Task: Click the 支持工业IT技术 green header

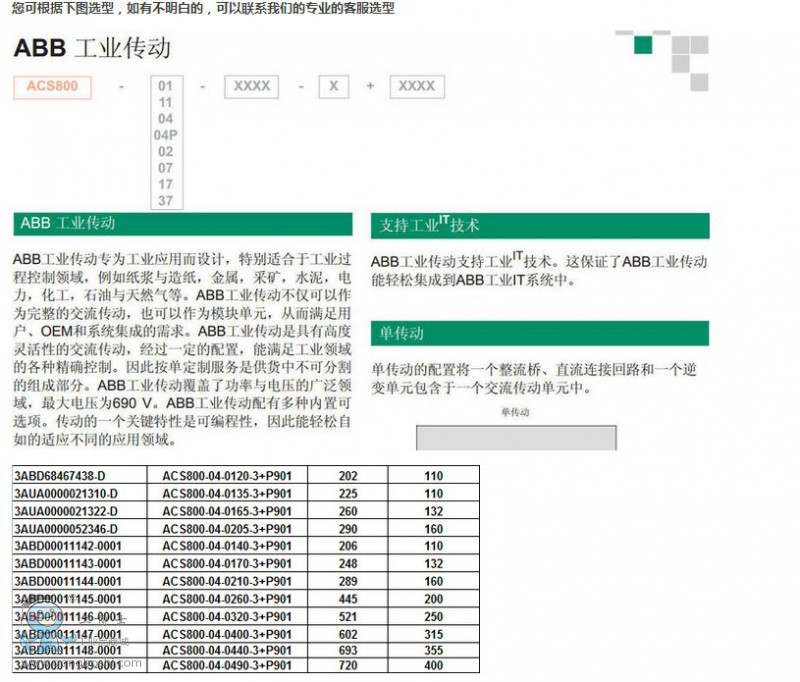Action: tap(540, 225)
